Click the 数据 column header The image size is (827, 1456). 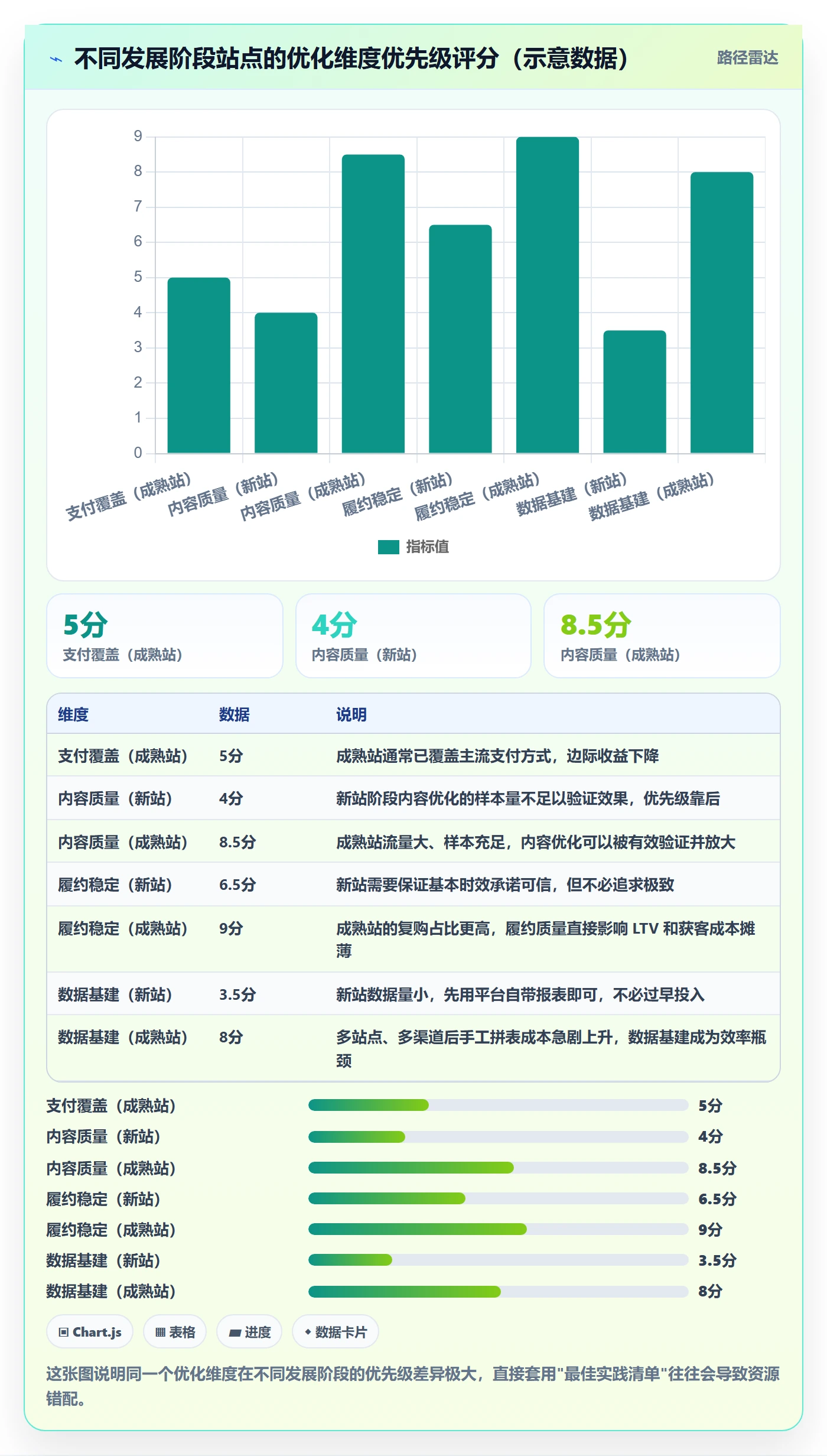coord(235,714)
